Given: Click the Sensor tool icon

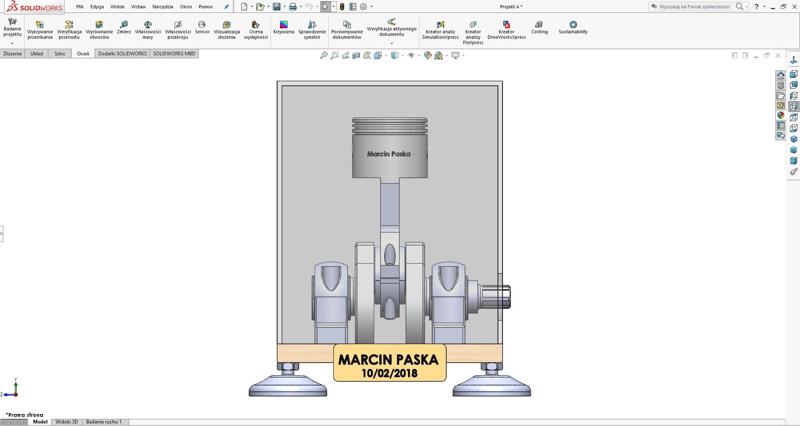Looking at the screenshot, I should [202, 24].
